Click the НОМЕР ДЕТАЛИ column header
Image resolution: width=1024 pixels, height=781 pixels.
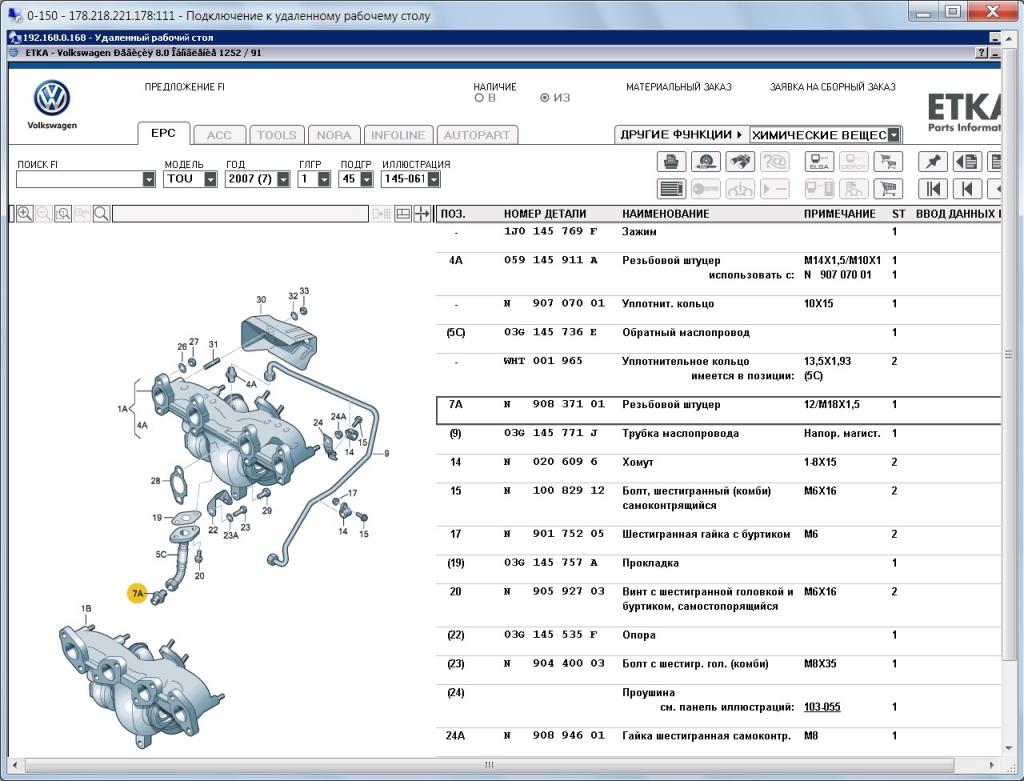[x=545, y=214]
